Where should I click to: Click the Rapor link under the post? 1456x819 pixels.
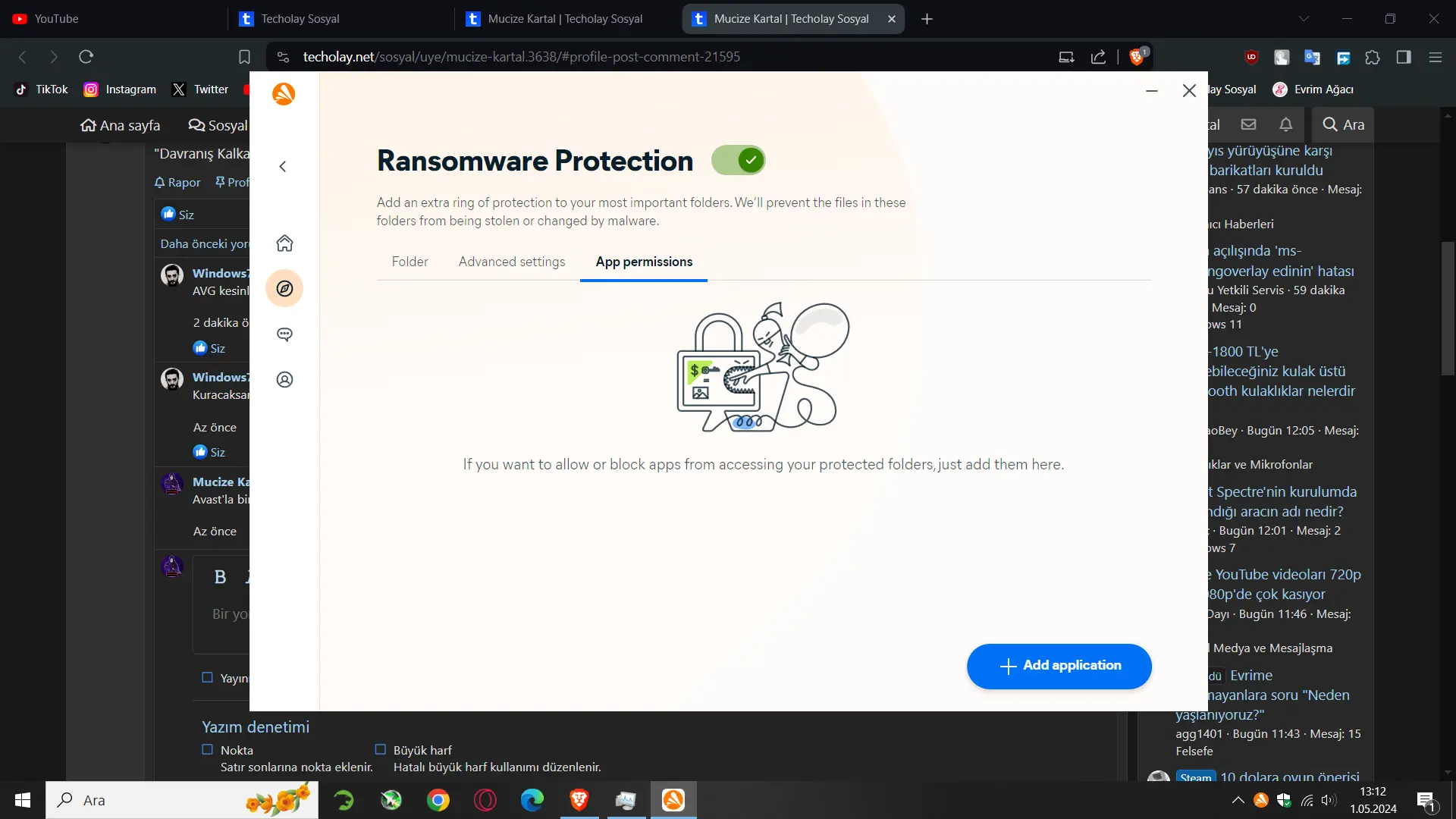coord(177,183)
